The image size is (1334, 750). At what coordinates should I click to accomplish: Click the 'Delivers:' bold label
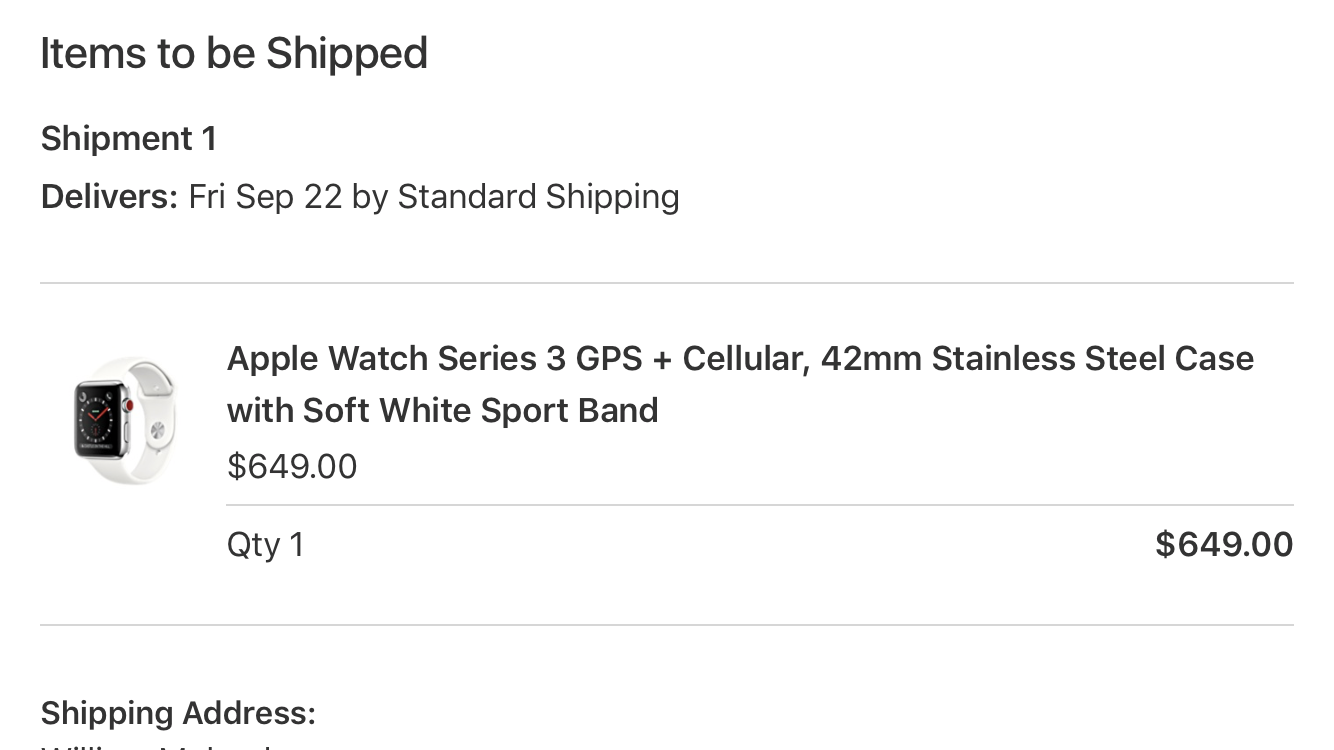point(110,196)
